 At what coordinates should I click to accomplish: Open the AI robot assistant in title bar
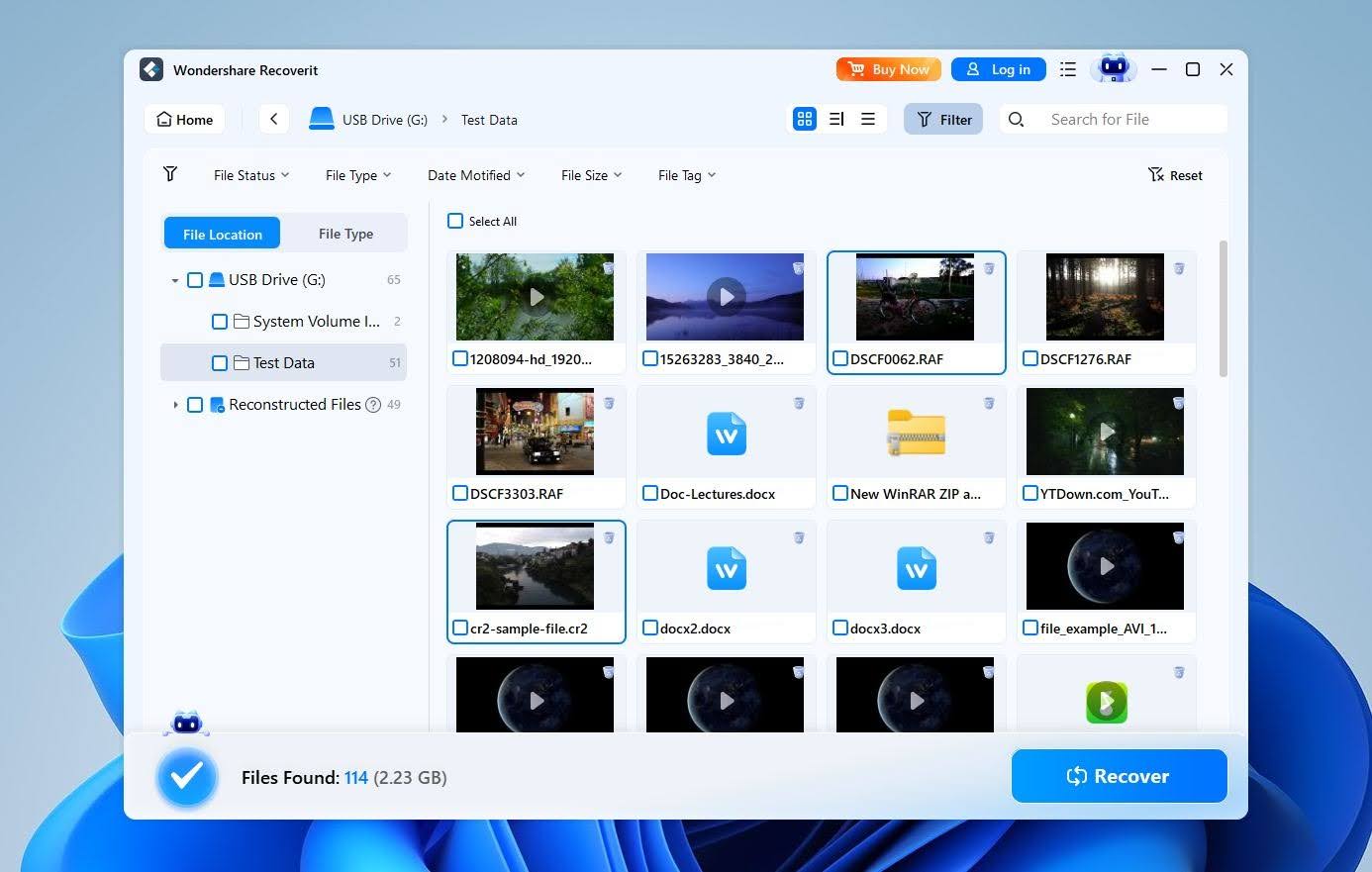click(1115, 68)
